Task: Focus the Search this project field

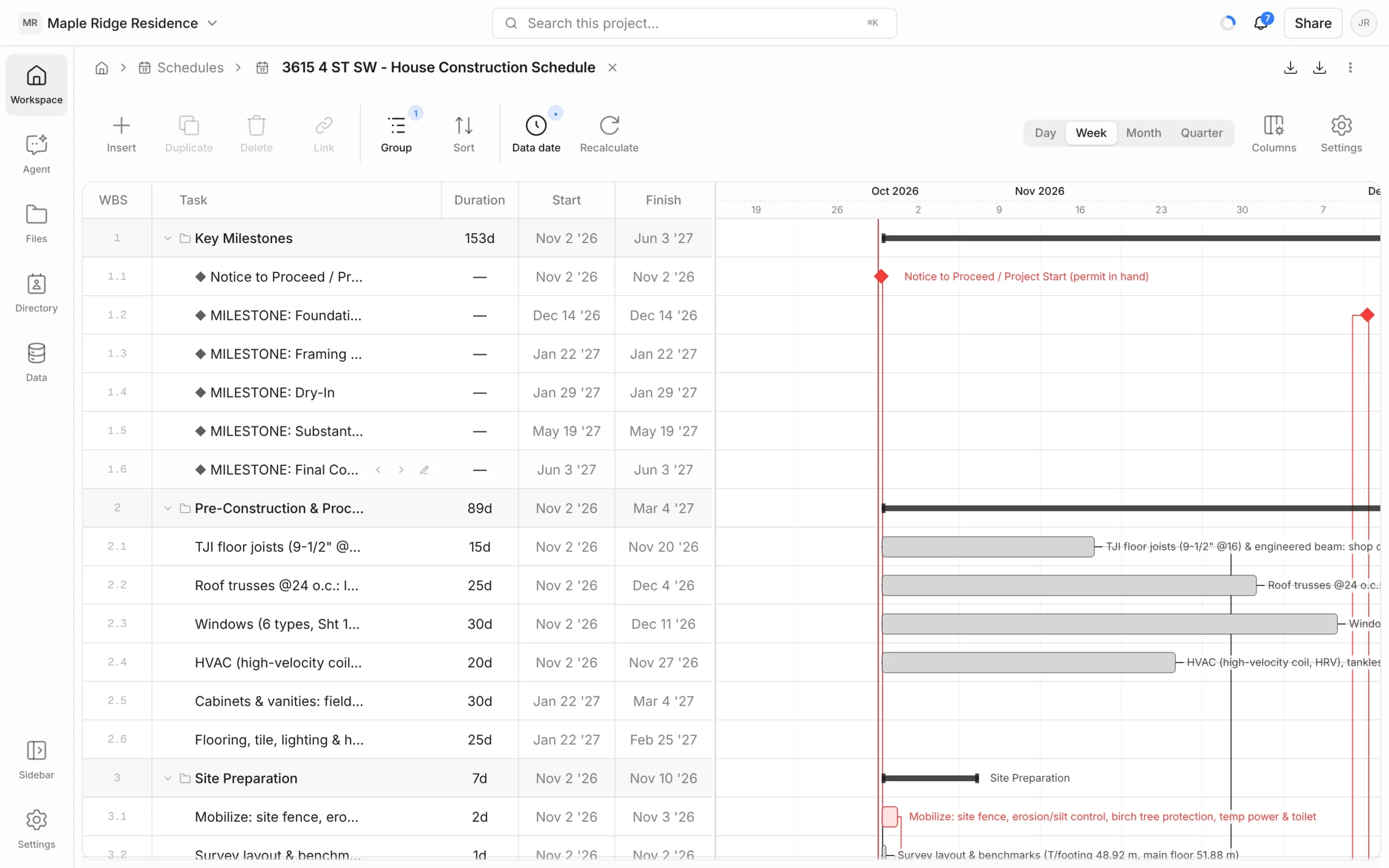Action: 694,23
